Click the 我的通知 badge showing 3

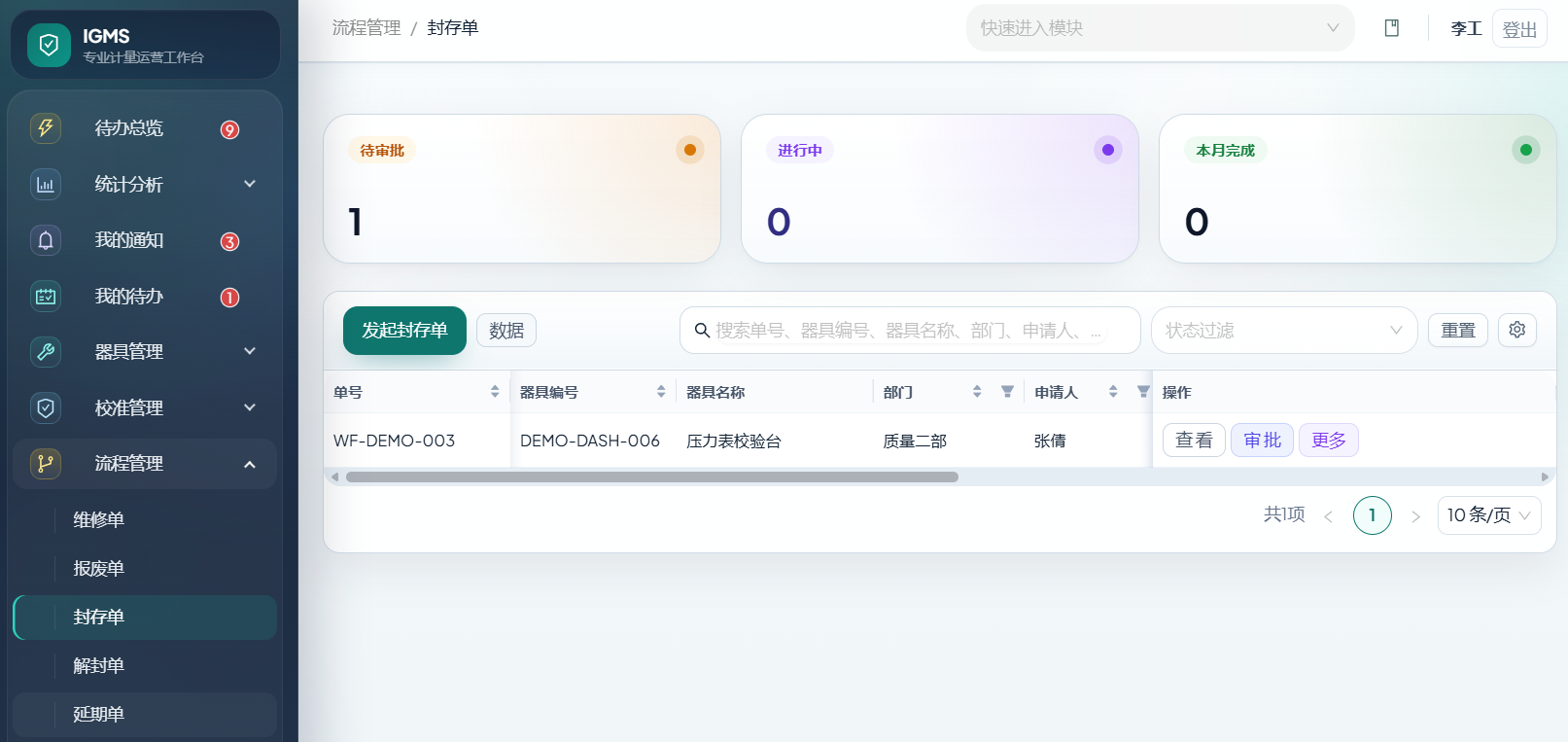230,241
